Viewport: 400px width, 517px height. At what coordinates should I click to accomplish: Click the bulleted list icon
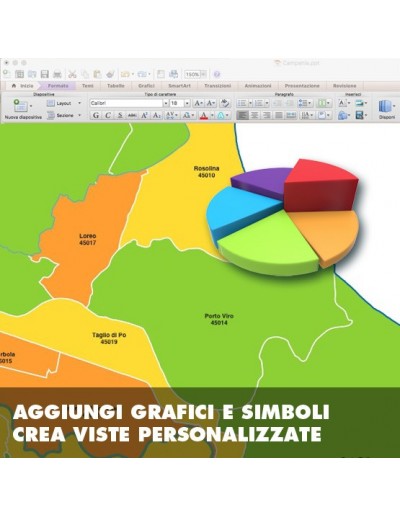click(242, 103)
